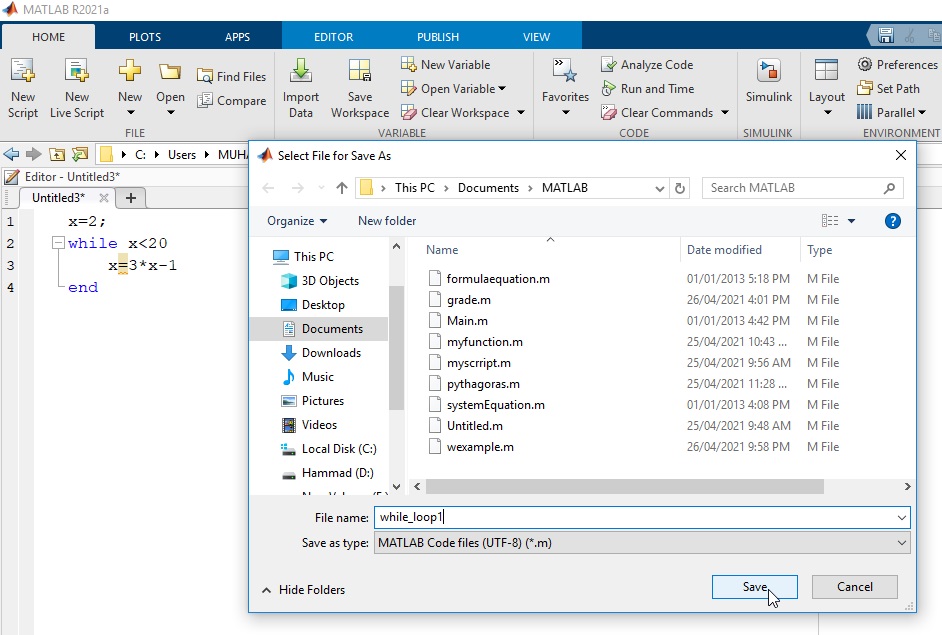The height and width of the screenshot is (635, 942).
Task: Expand the File name history dropdown
Action: tap(902, 518)
